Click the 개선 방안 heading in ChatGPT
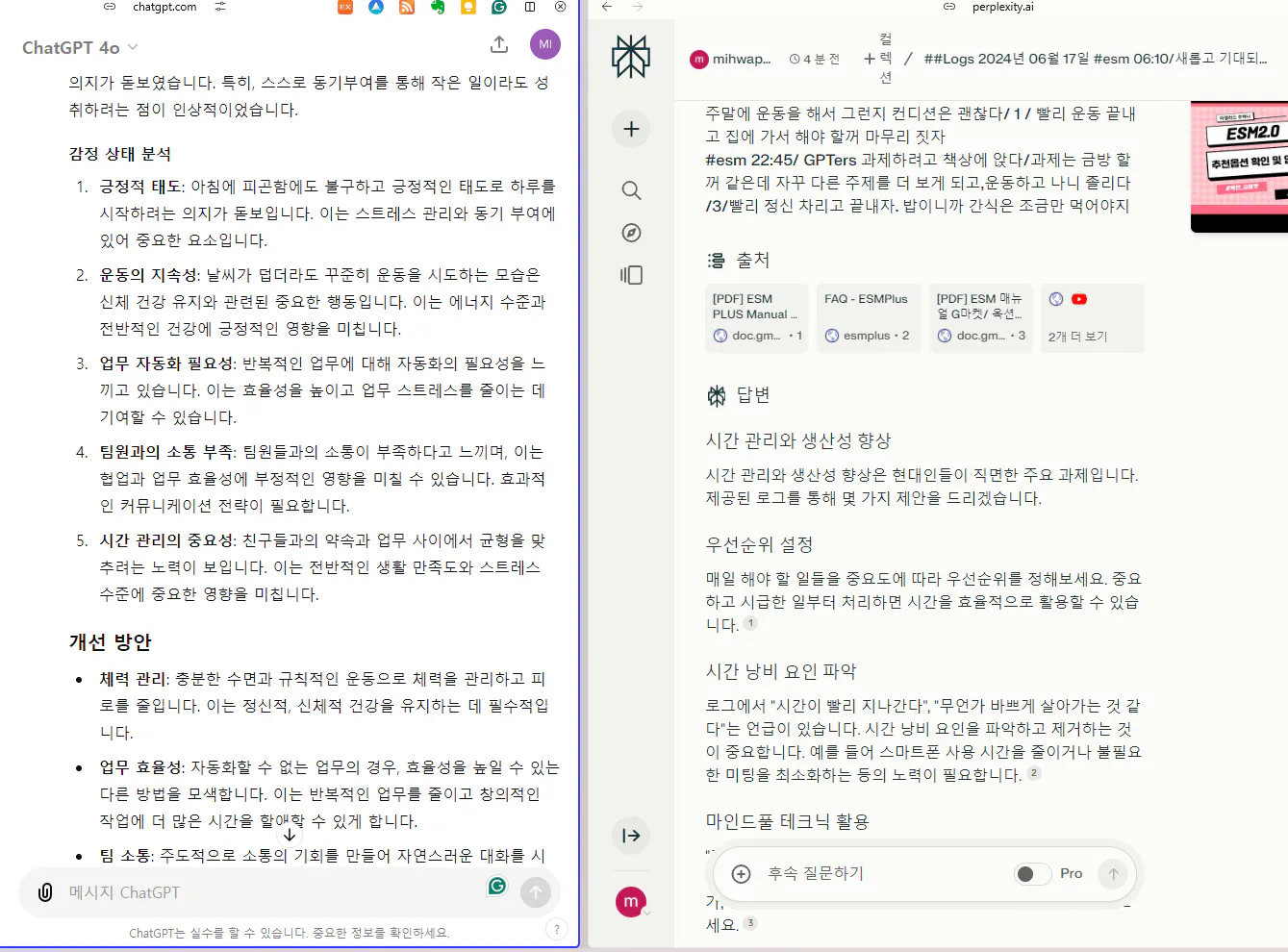The image size is (1288, 952). 110,642
